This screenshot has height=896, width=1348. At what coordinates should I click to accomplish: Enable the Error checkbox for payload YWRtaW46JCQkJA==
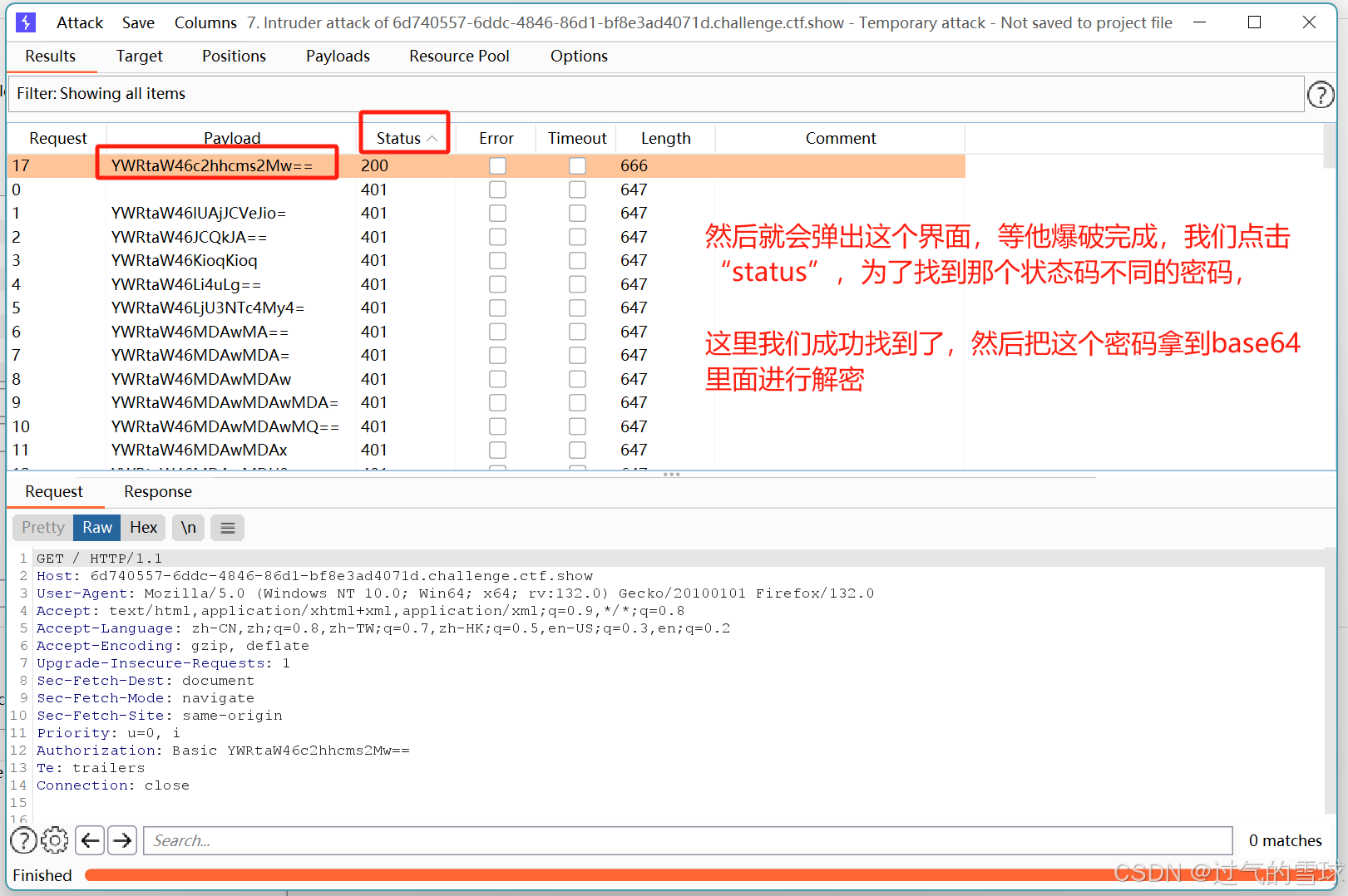pos(497,236)
